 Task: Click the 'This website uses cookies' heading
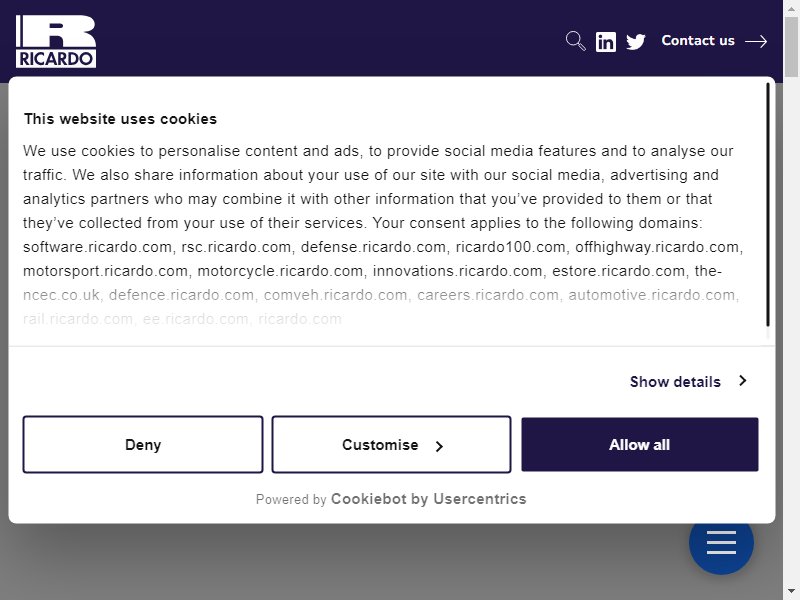click(120, 119)
